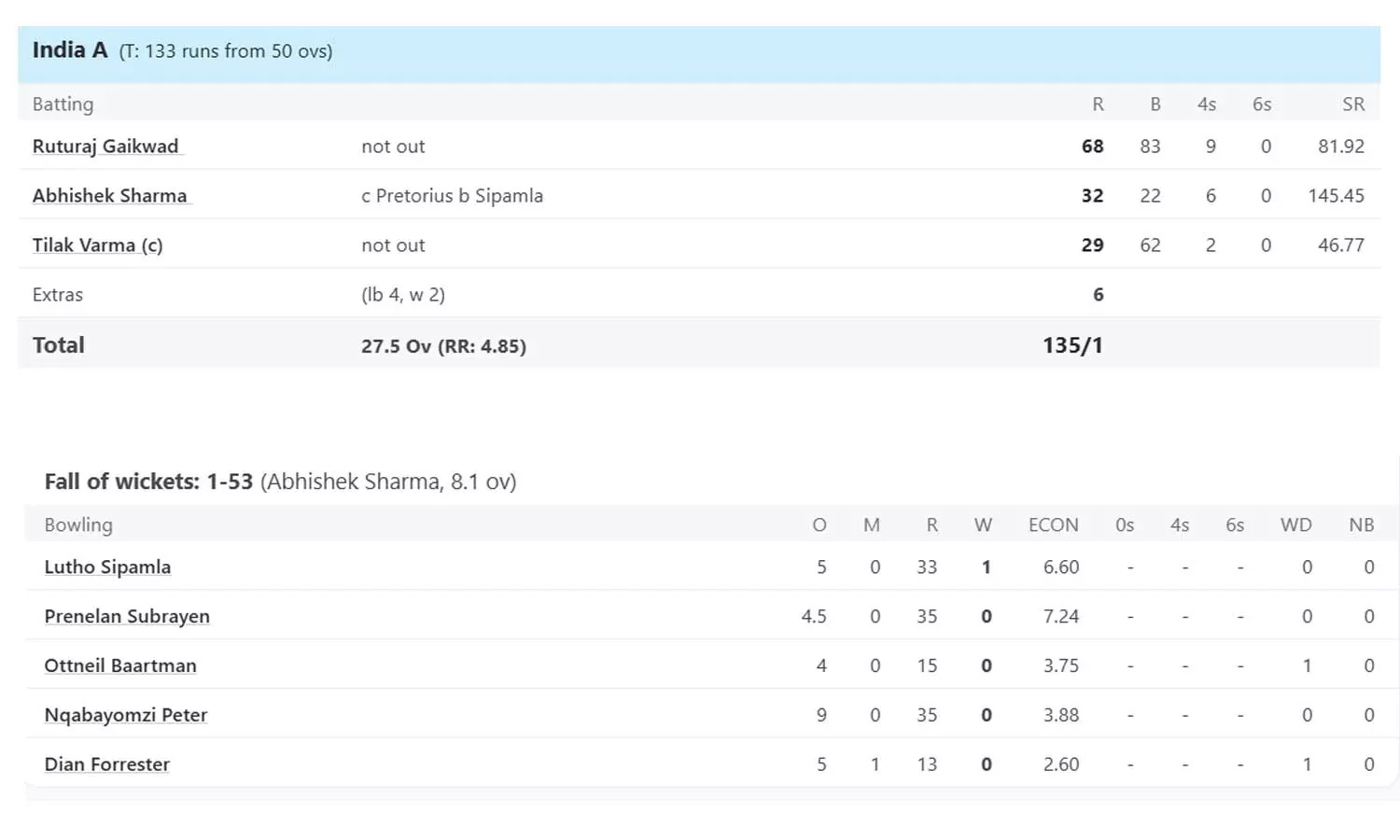Click the Fall of wickets text

pyautogui.click(x=280, y=482)
